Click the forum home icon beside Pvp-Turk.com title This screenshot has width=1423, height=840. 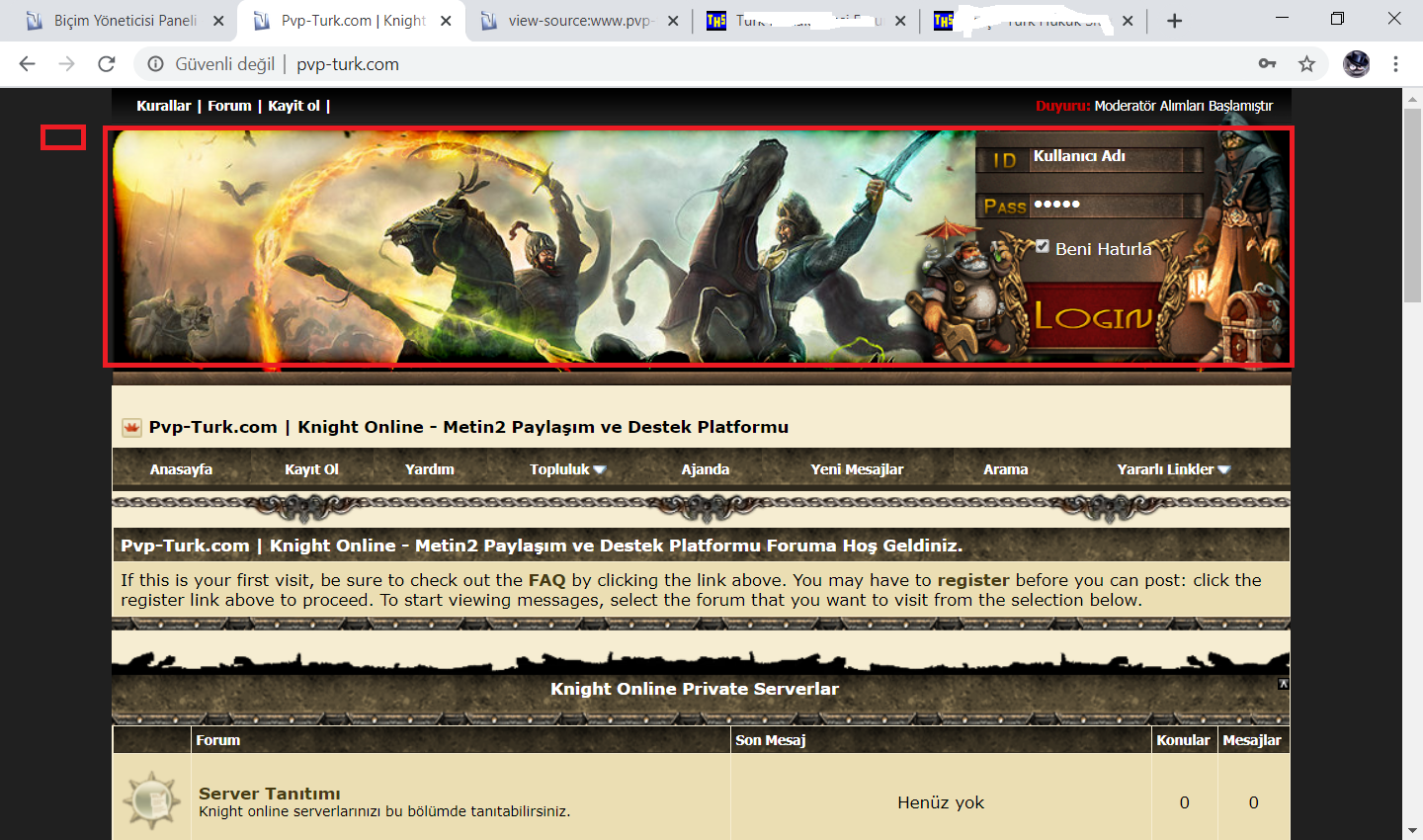(x=131, y=427)
